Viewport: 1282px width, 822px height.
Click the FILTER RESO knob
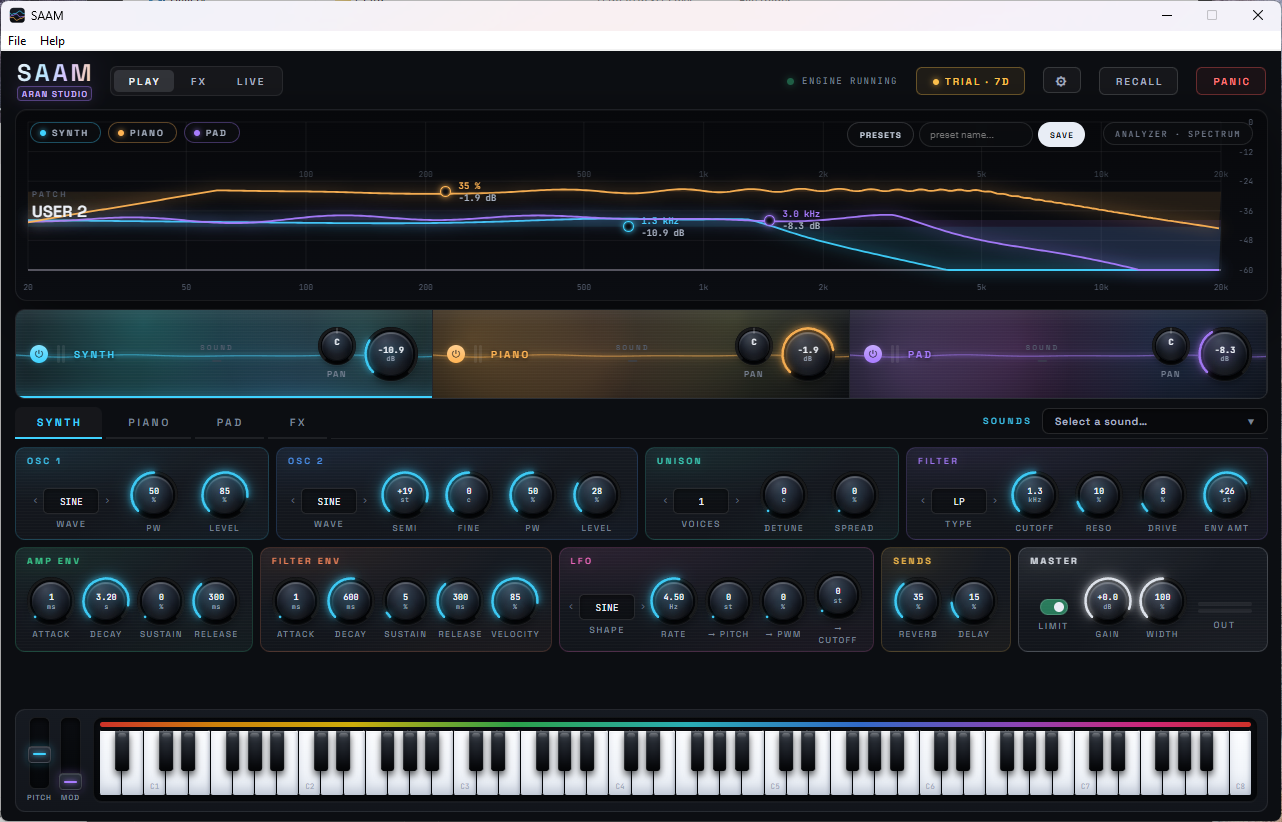1098,494
